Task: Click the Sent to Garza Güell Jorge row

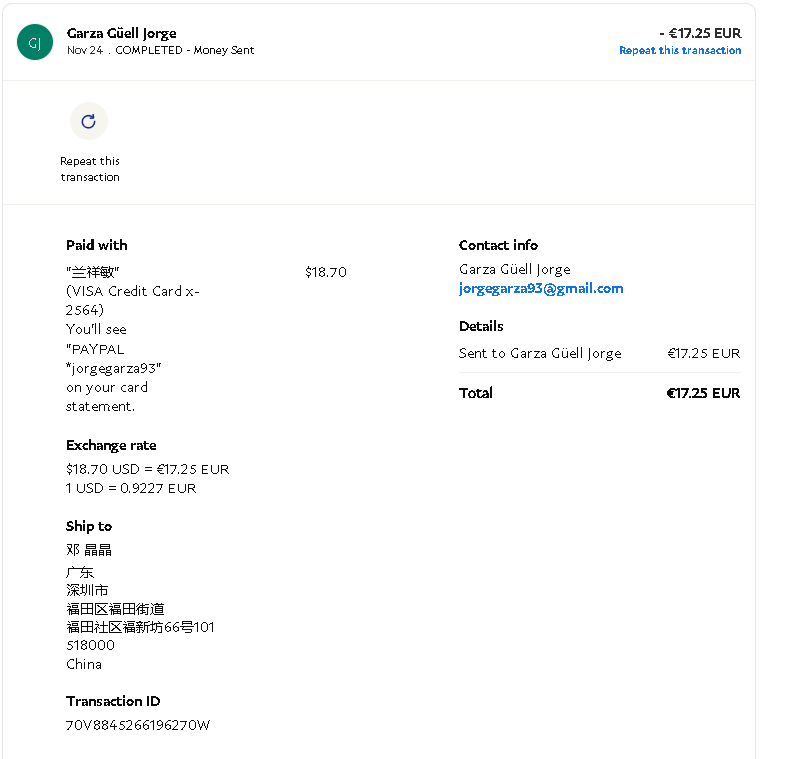Action: (540, 353)
